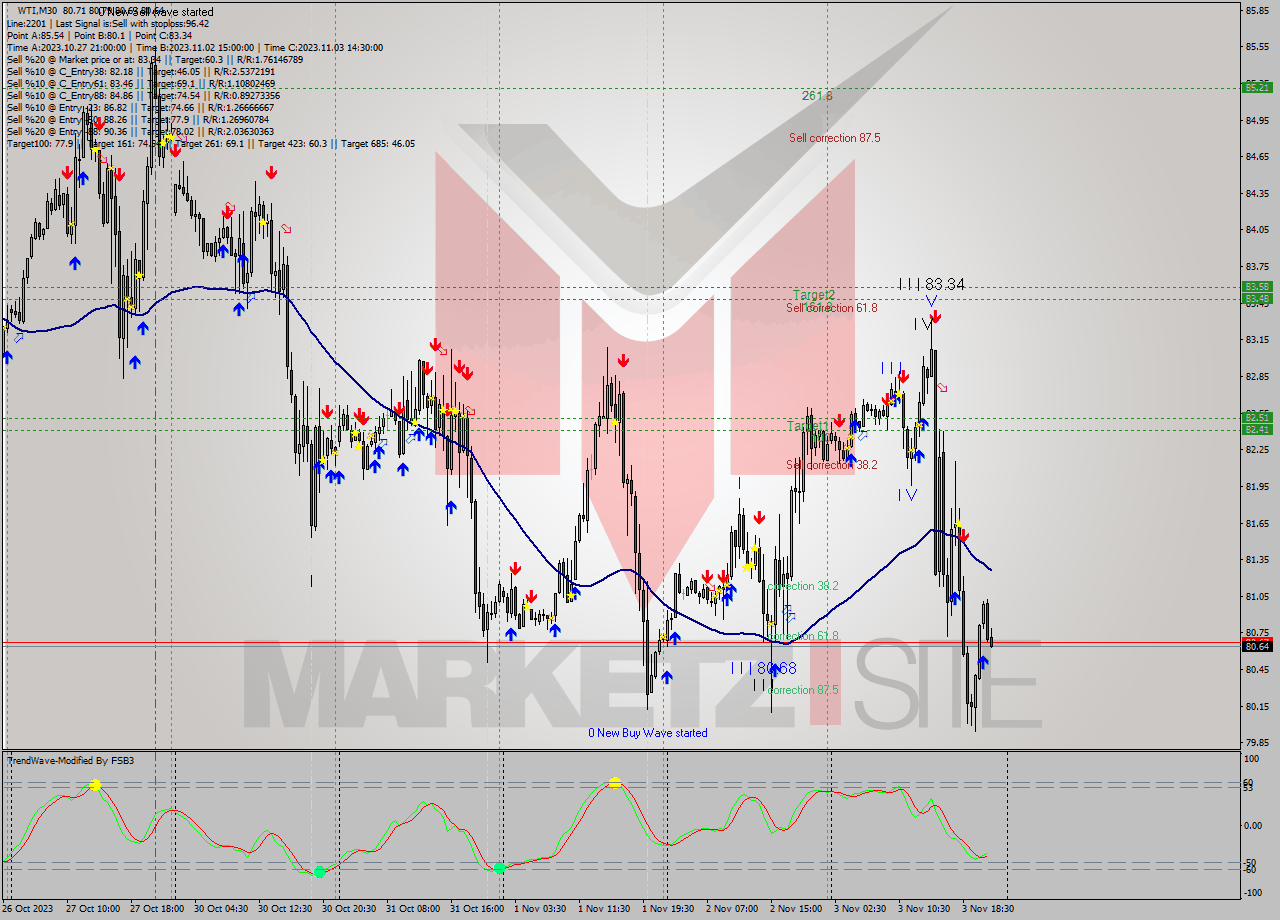The height and width of the screenshot is (920, 1280).
Task: Select the 'Target2' label on the chart
Action: pos(814,295)
